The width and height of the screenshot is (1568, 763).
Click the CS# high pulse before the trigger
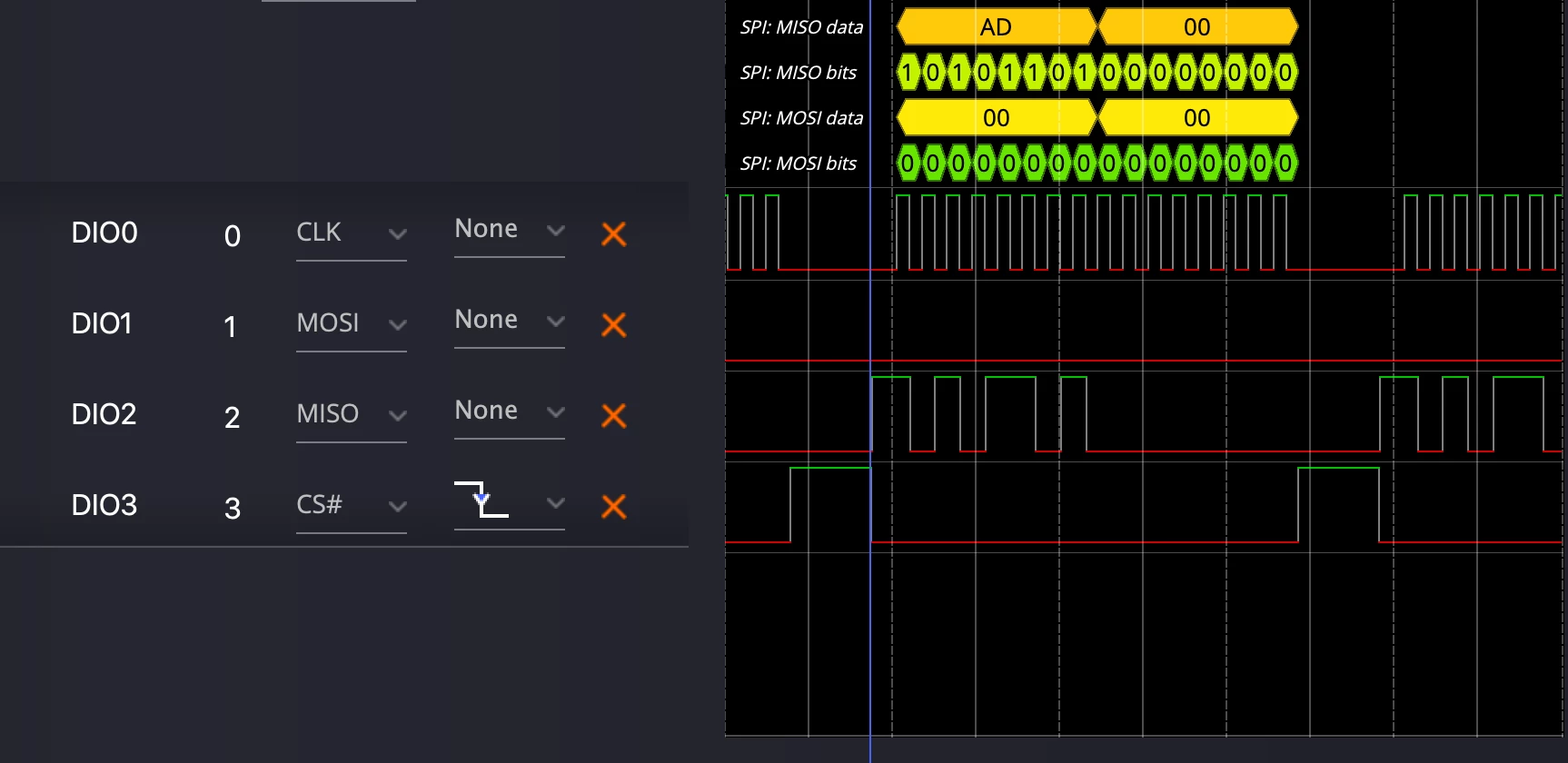coord(830,504)
